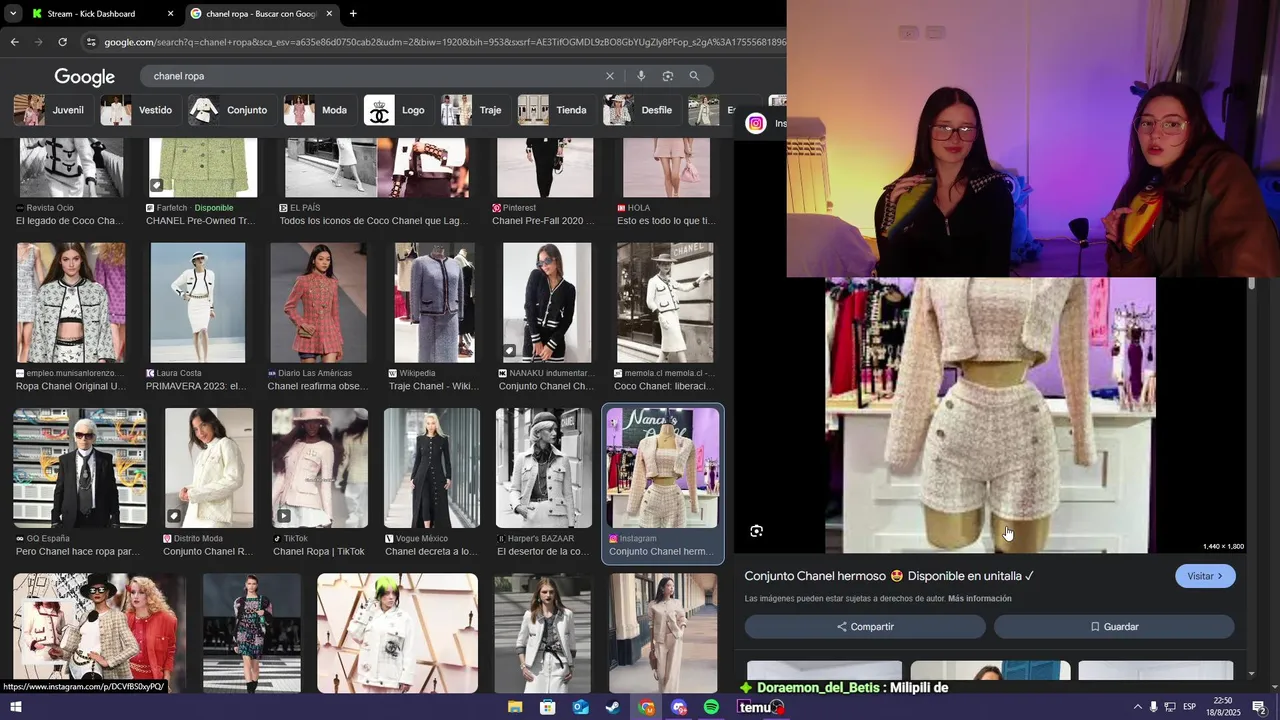The height and width of the screenshot is (720, 1280).
Task: Open Discord from the taskbar
Action: 679,707
